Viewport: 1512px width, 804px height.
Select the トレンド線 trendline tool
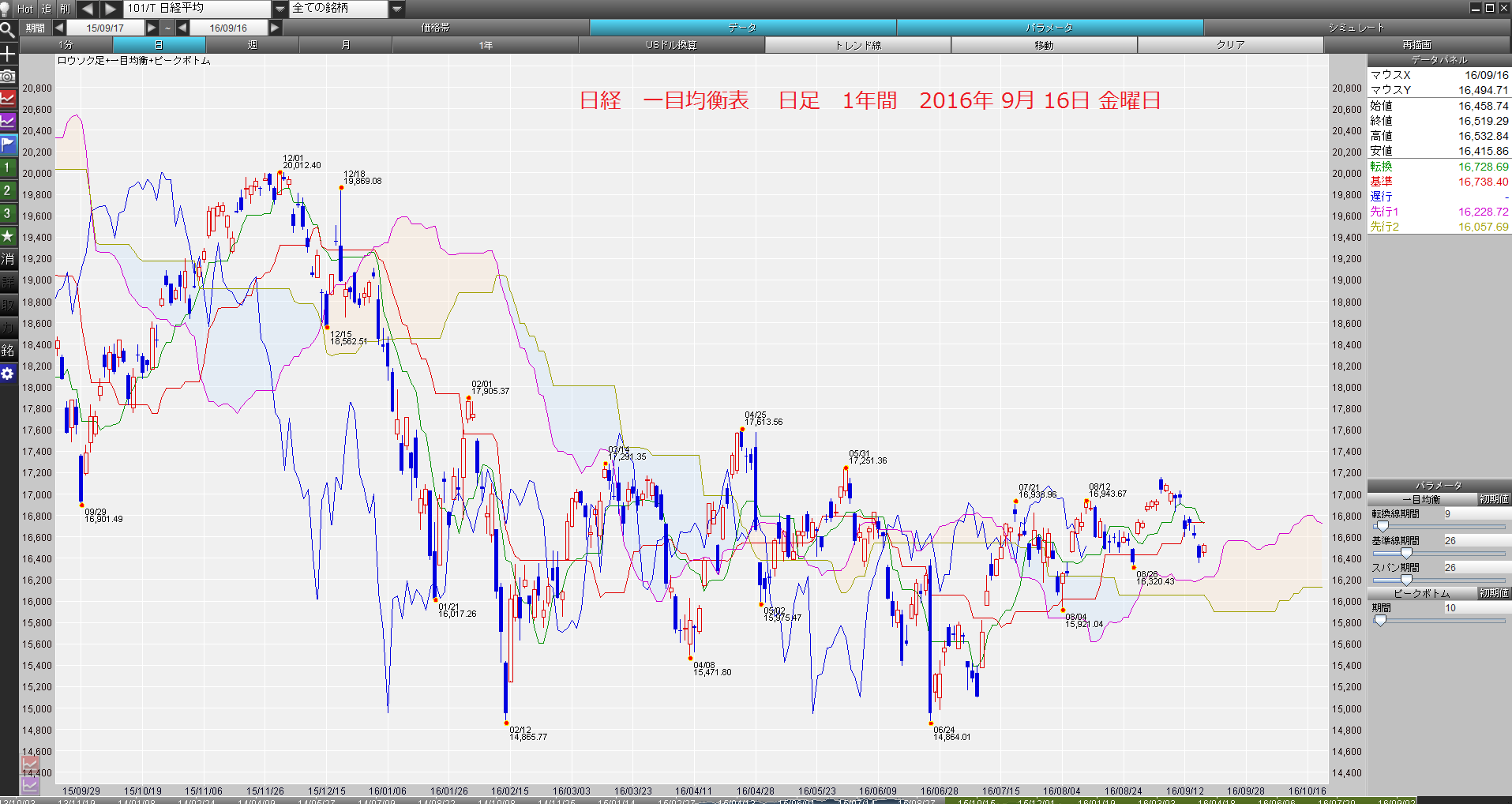click(x=858, y=45)
